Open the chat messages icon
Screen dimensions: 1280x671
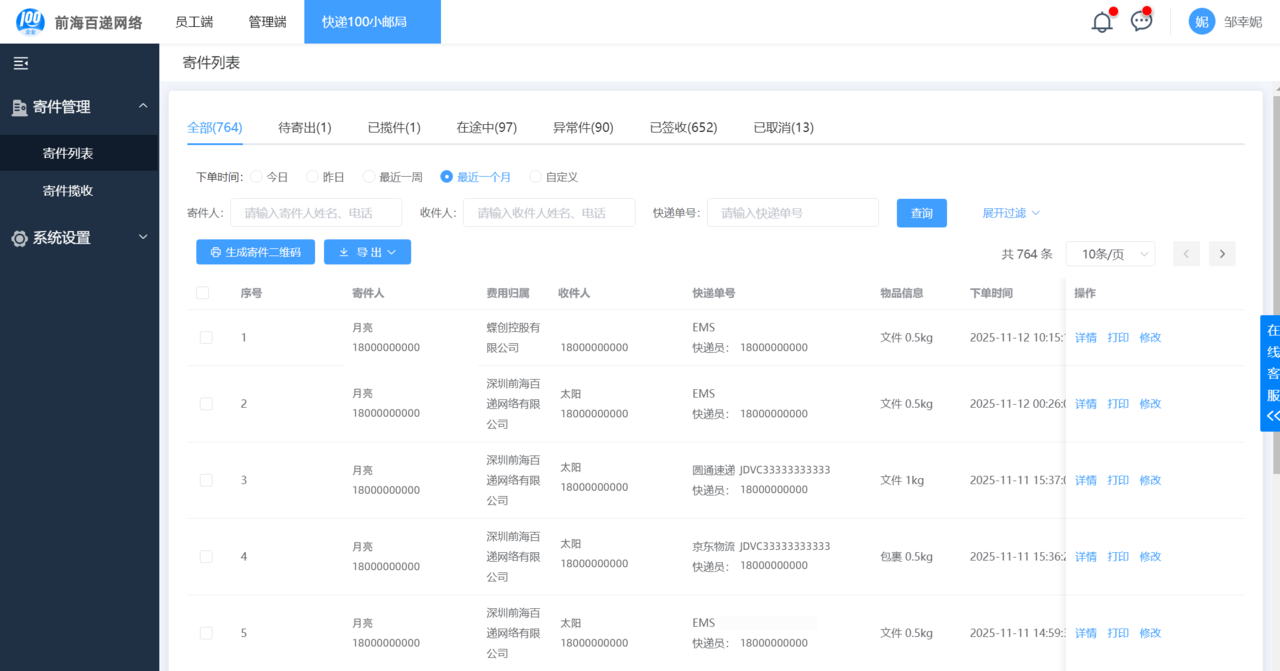coord(1141,22)
